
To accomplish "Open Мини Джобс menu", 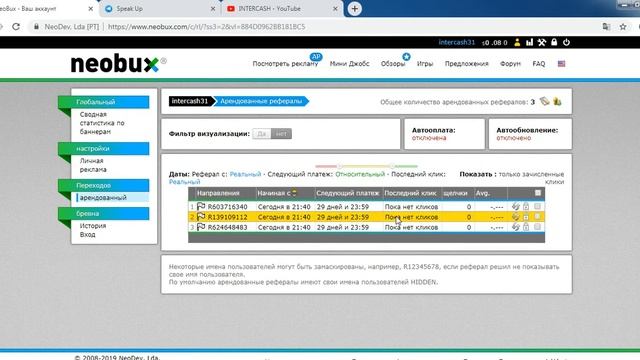I will tap(349, 64).
